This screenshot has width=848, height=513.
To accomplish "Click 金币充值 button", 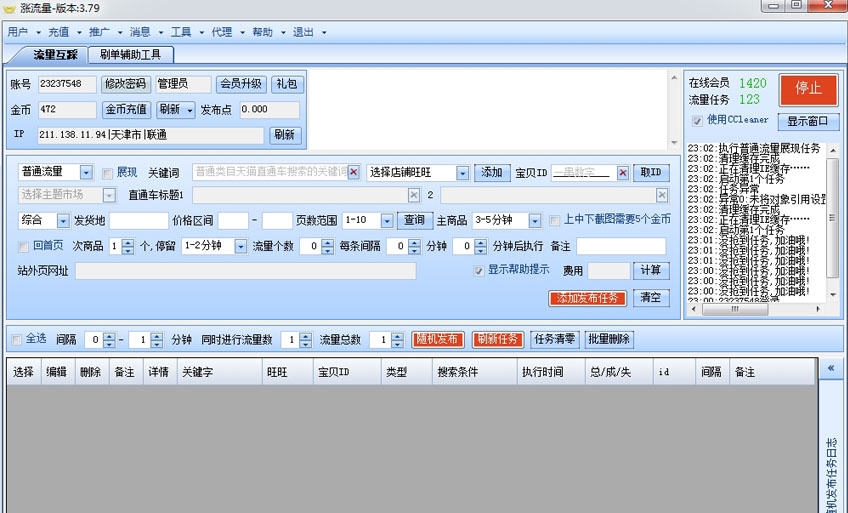I will (126, 110).
